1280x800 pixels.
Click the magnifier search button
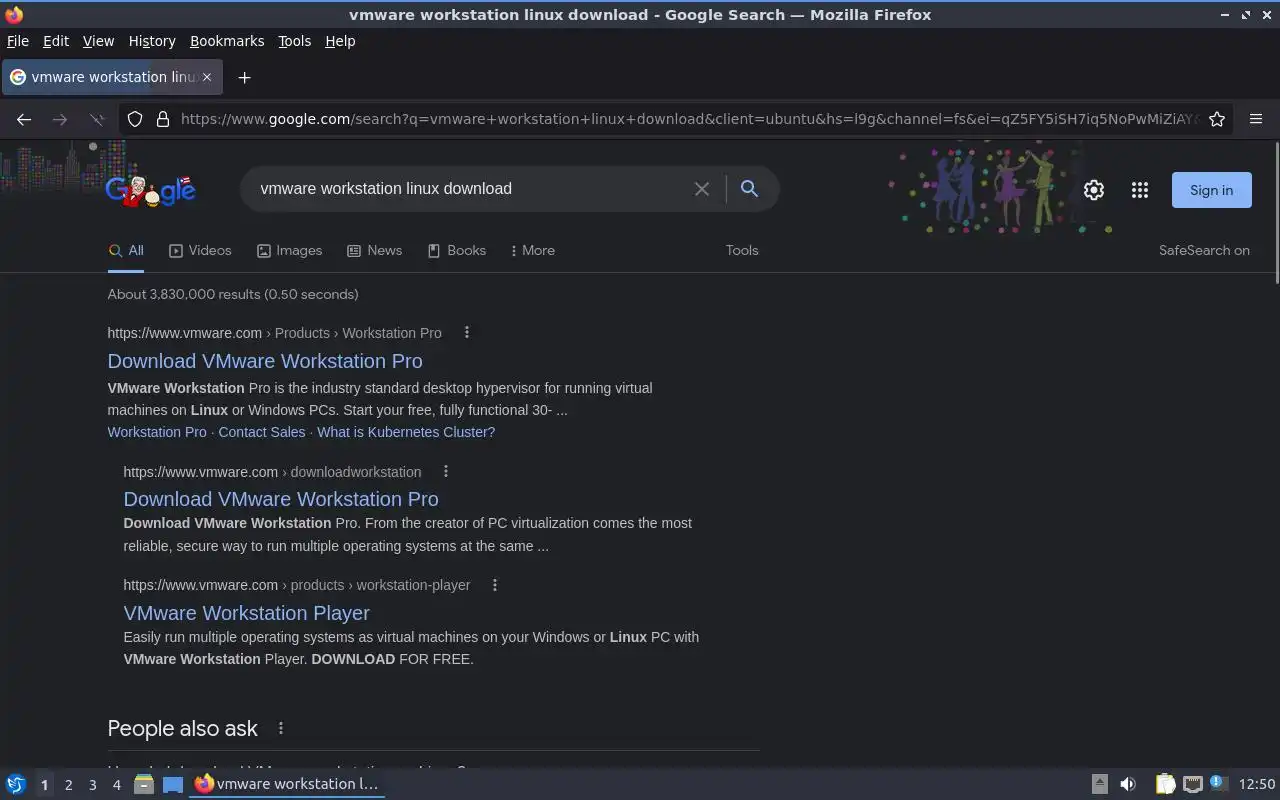(749, 188)
